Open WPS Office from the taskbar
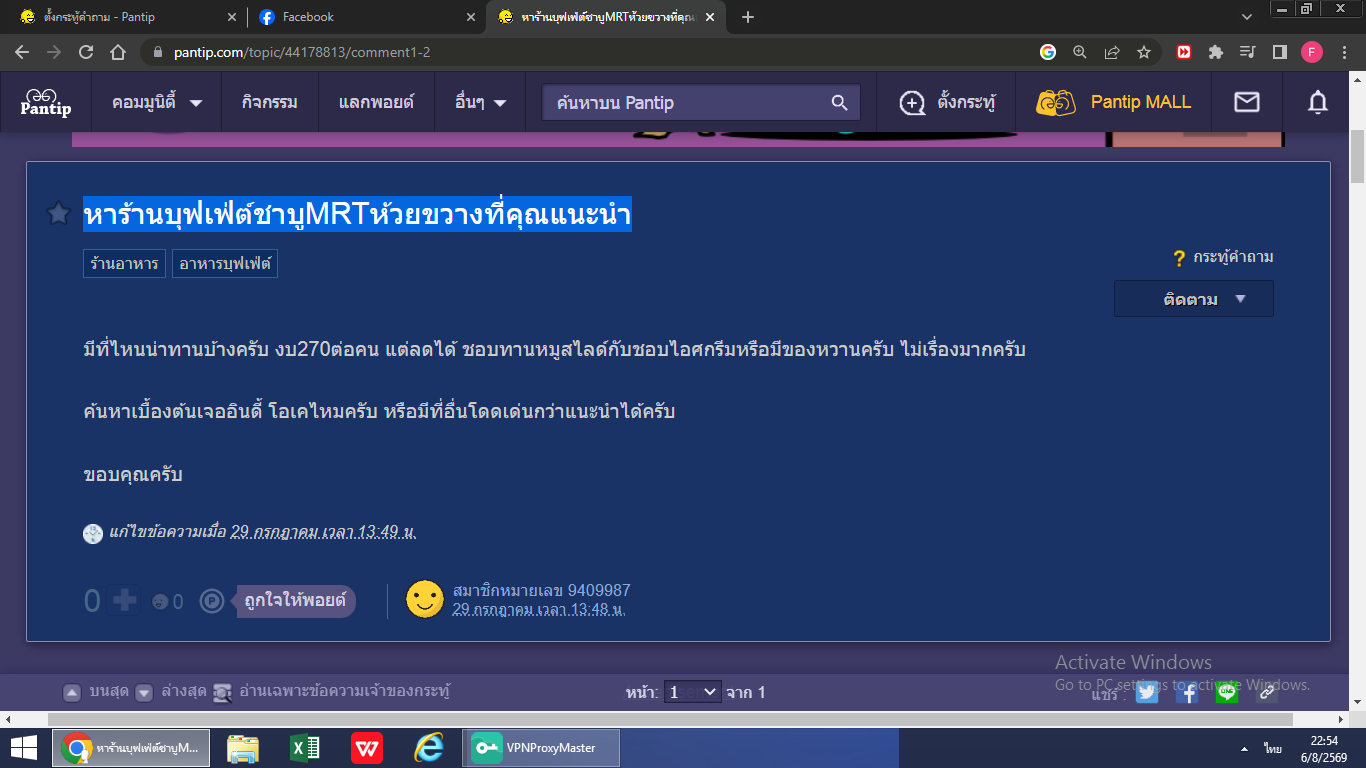The width and height of the screenshot is (1366, 768). coord(367,748)
